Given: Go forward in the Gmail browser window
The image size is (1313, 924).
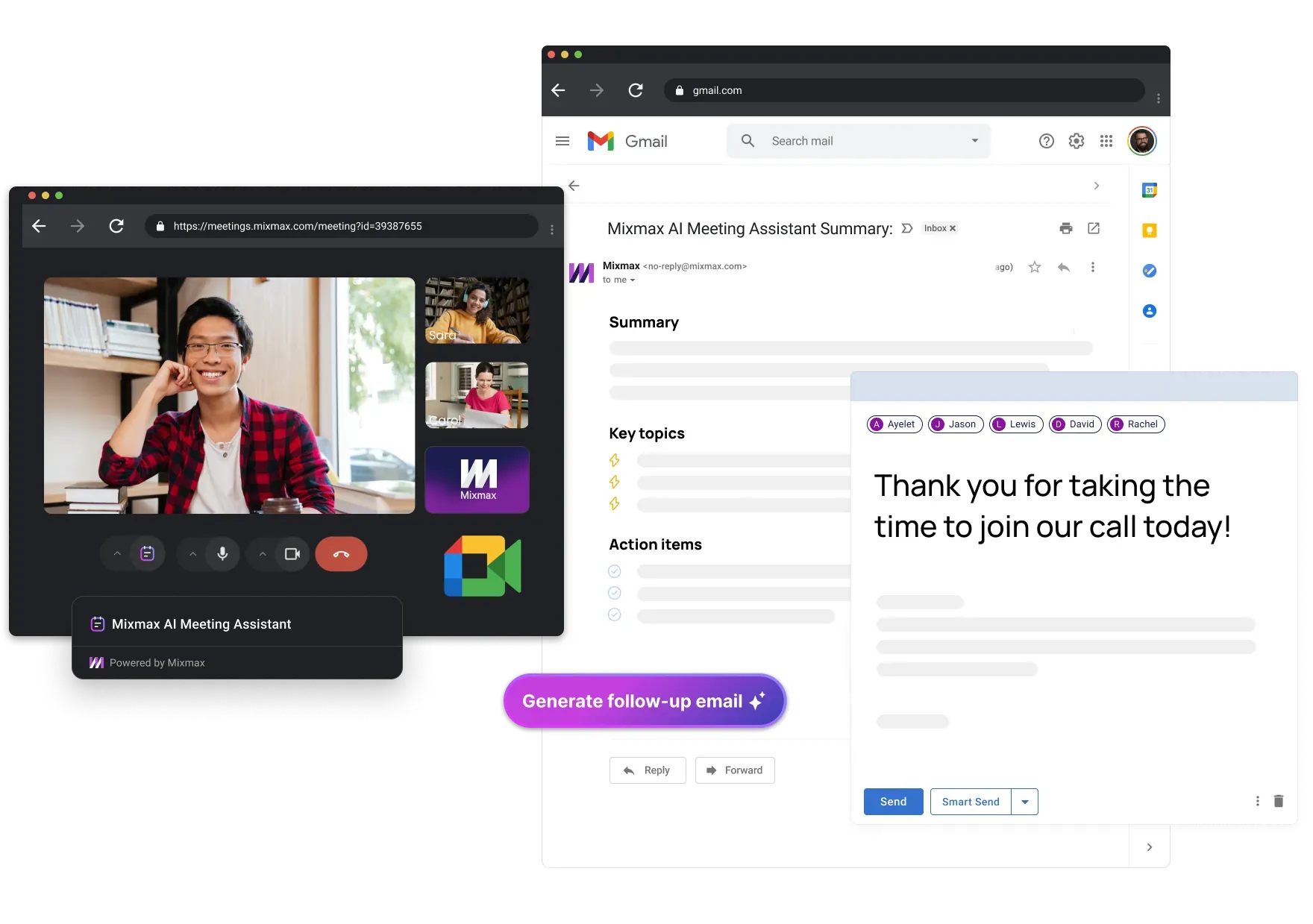Looking at the screenshot, I should pyautogui.click(x=597, y=90).
